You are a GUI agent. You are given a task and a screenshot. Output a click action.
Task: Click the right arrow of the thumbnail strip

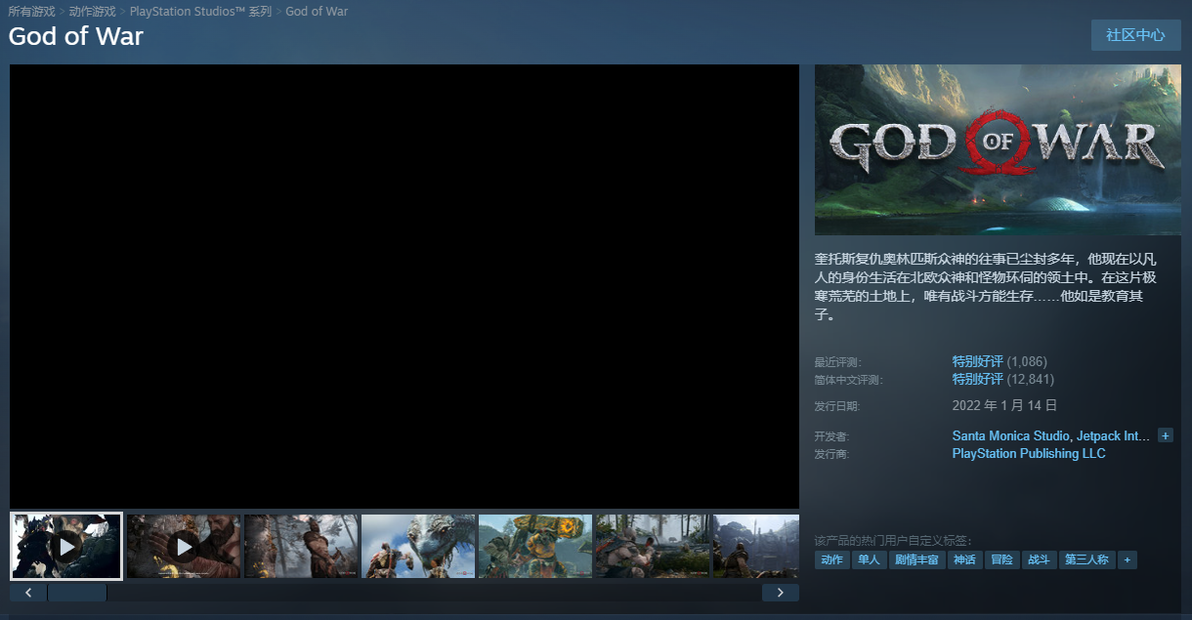(x=780, y=593)
